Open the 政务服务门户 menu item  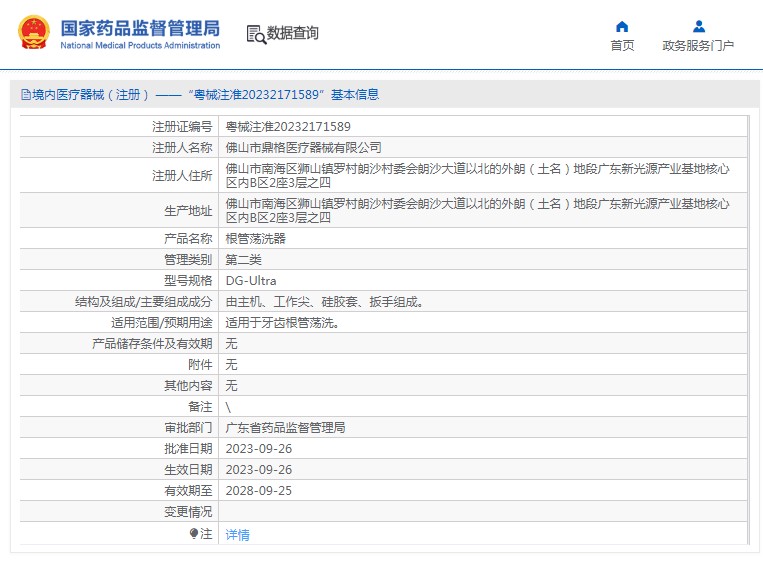[698, 45]
